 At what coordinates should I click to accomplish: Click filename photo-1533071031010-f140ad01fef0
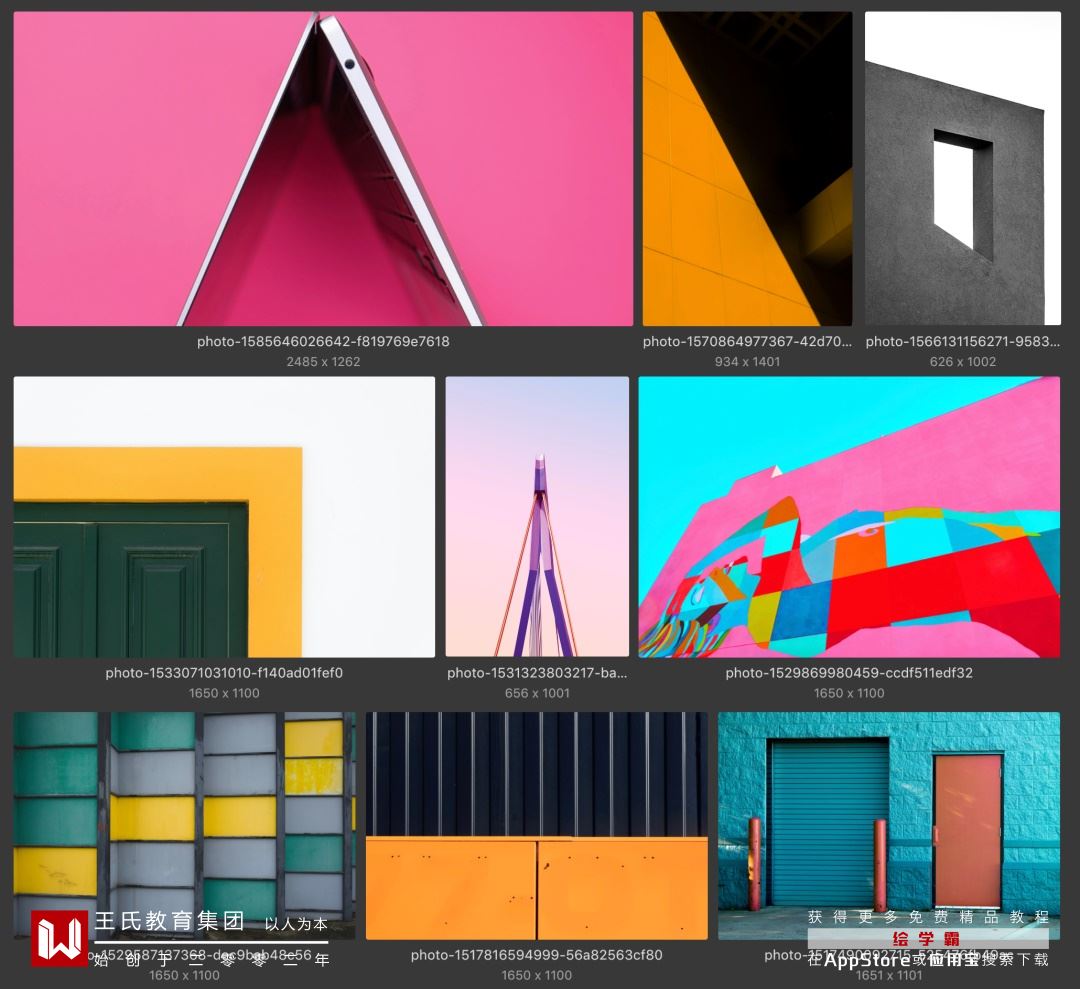pos(224,673)
